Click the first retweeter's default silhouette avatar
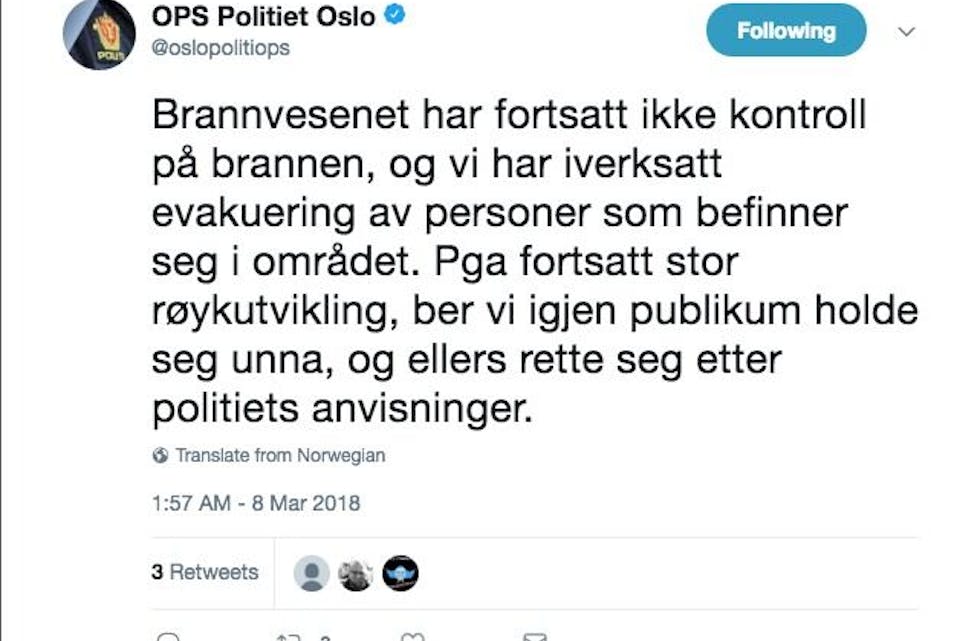Viewport: 980px width, 641px height. click(312, 572)
